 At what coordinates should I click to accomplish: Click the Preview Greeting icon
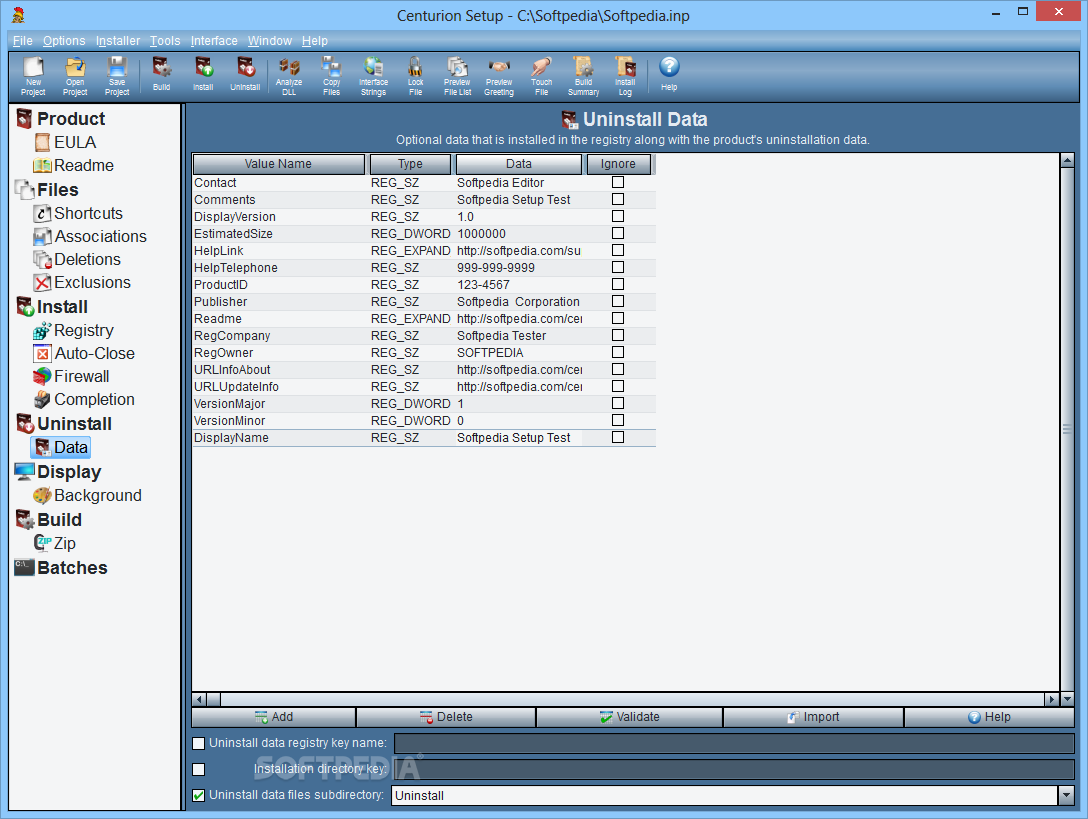click(499, 76)
